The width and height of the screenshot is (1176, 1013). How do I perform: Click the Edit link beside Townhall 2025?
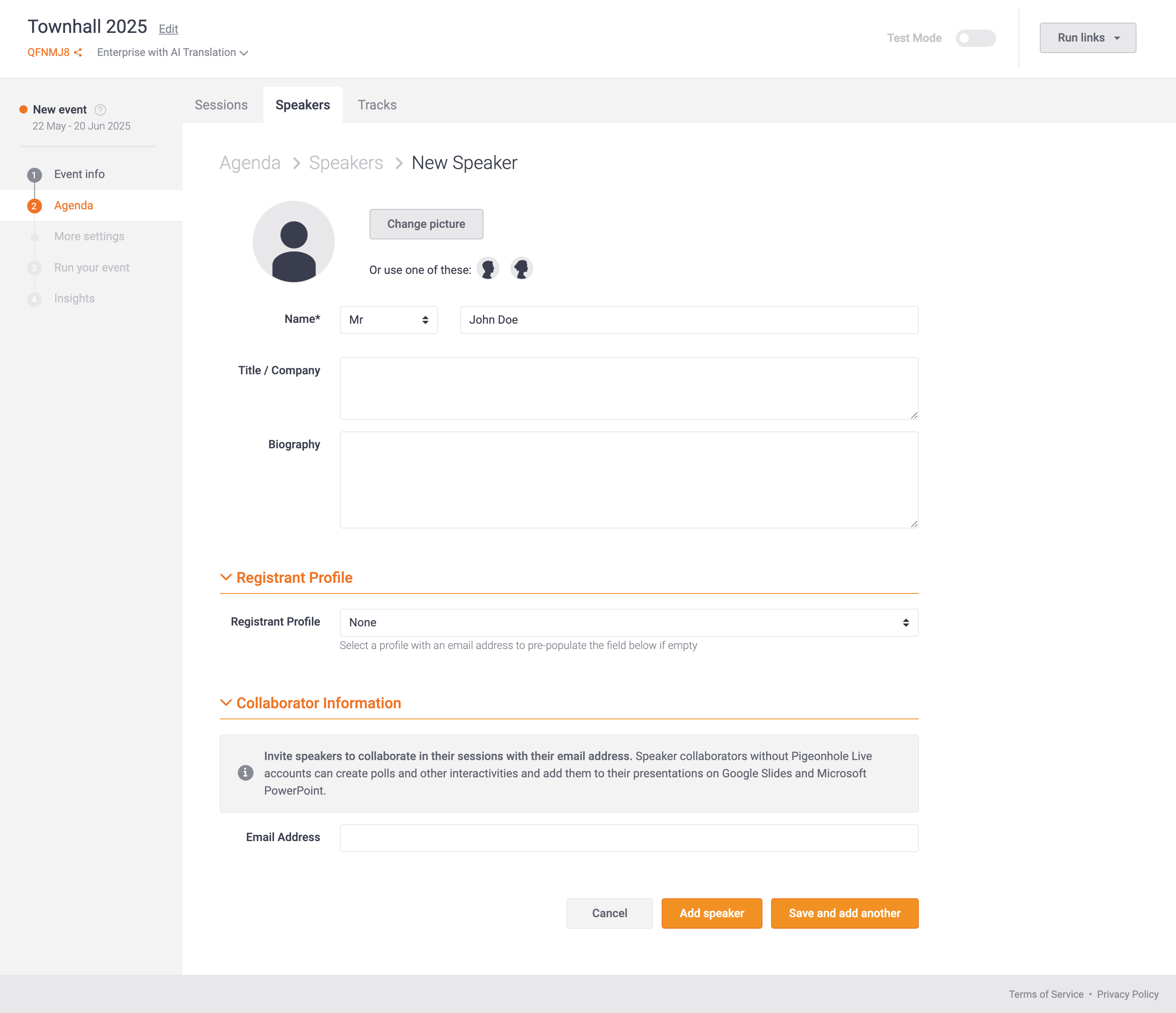tap(168, 29)
